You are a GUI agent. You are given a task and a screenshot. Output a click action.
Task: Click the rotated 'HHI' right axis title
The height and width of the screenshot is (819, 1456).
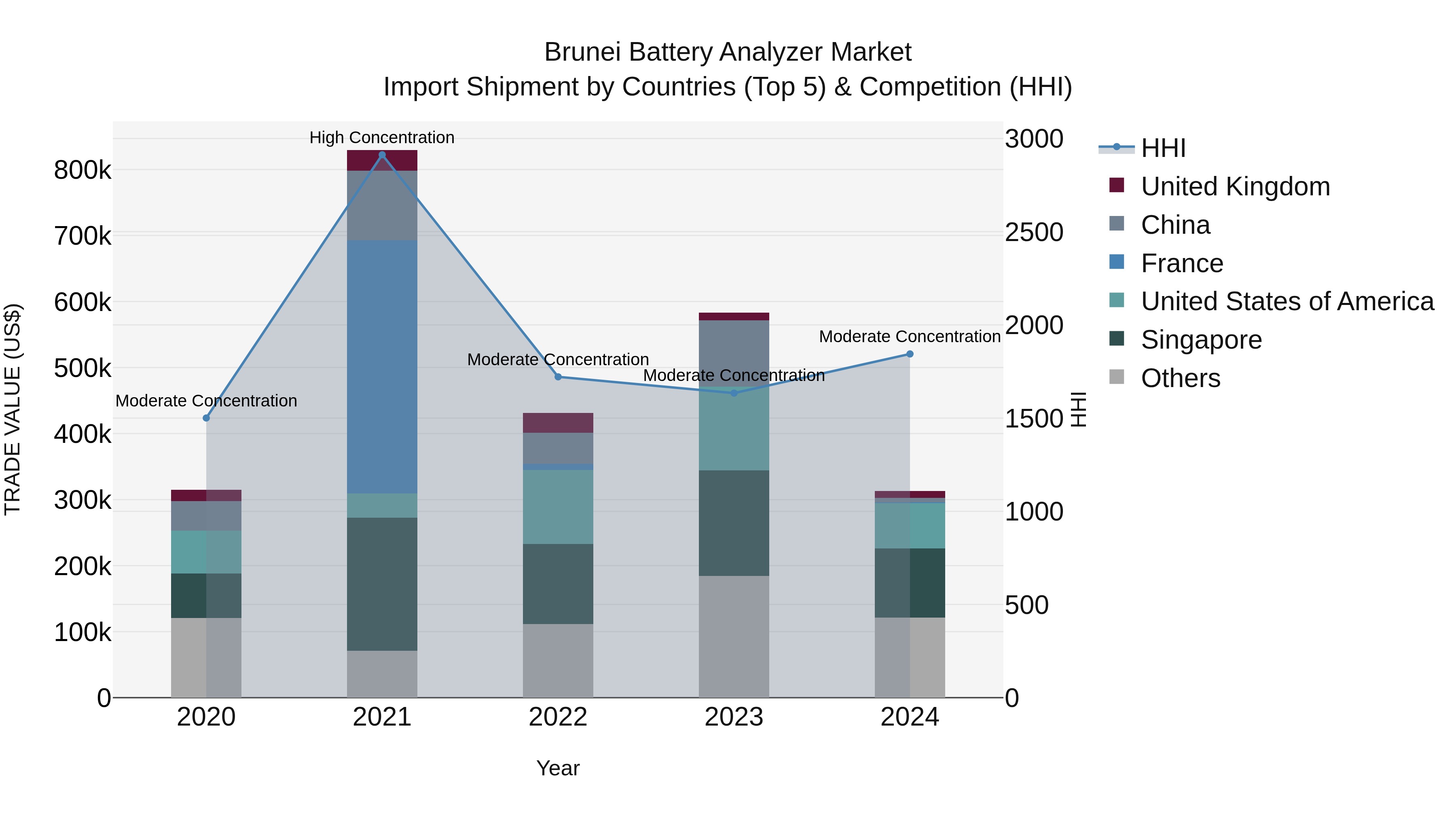pyautogui.click(x=1079, y=409)
